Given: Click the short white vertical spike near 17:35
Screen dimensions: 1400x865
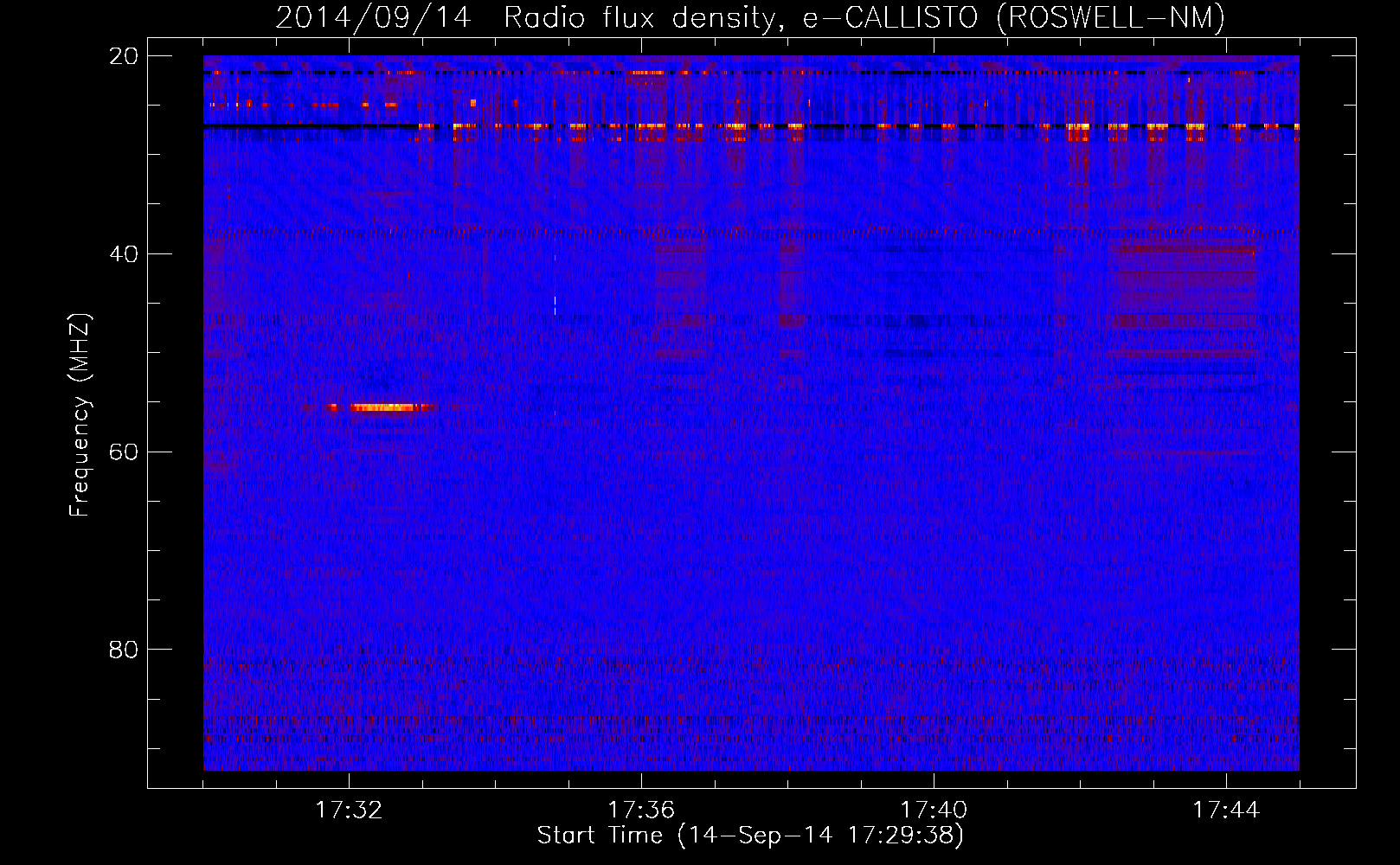Looking at the screenshot, I should click(555, 305).
